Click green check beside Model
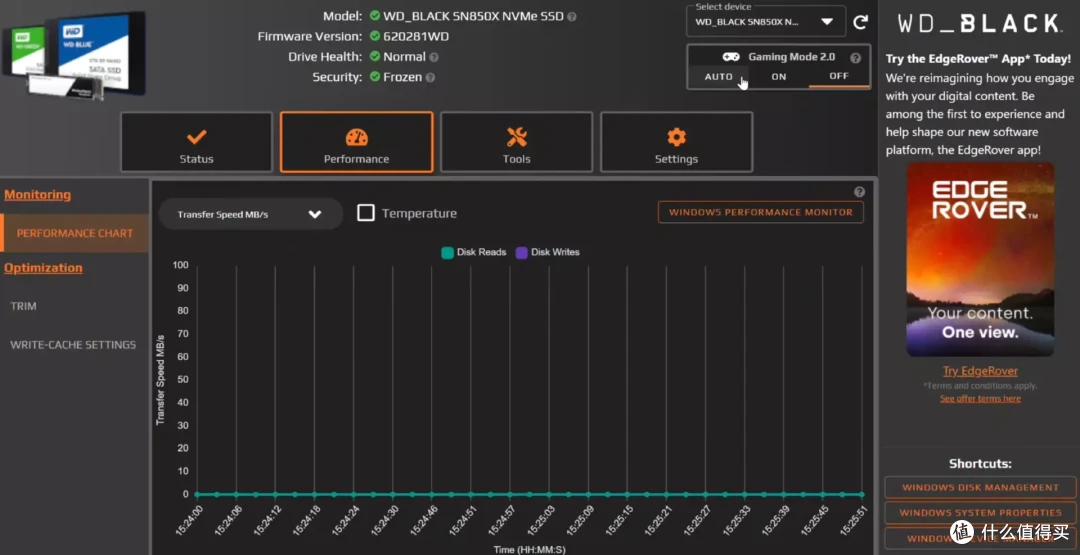 [375, 16]
